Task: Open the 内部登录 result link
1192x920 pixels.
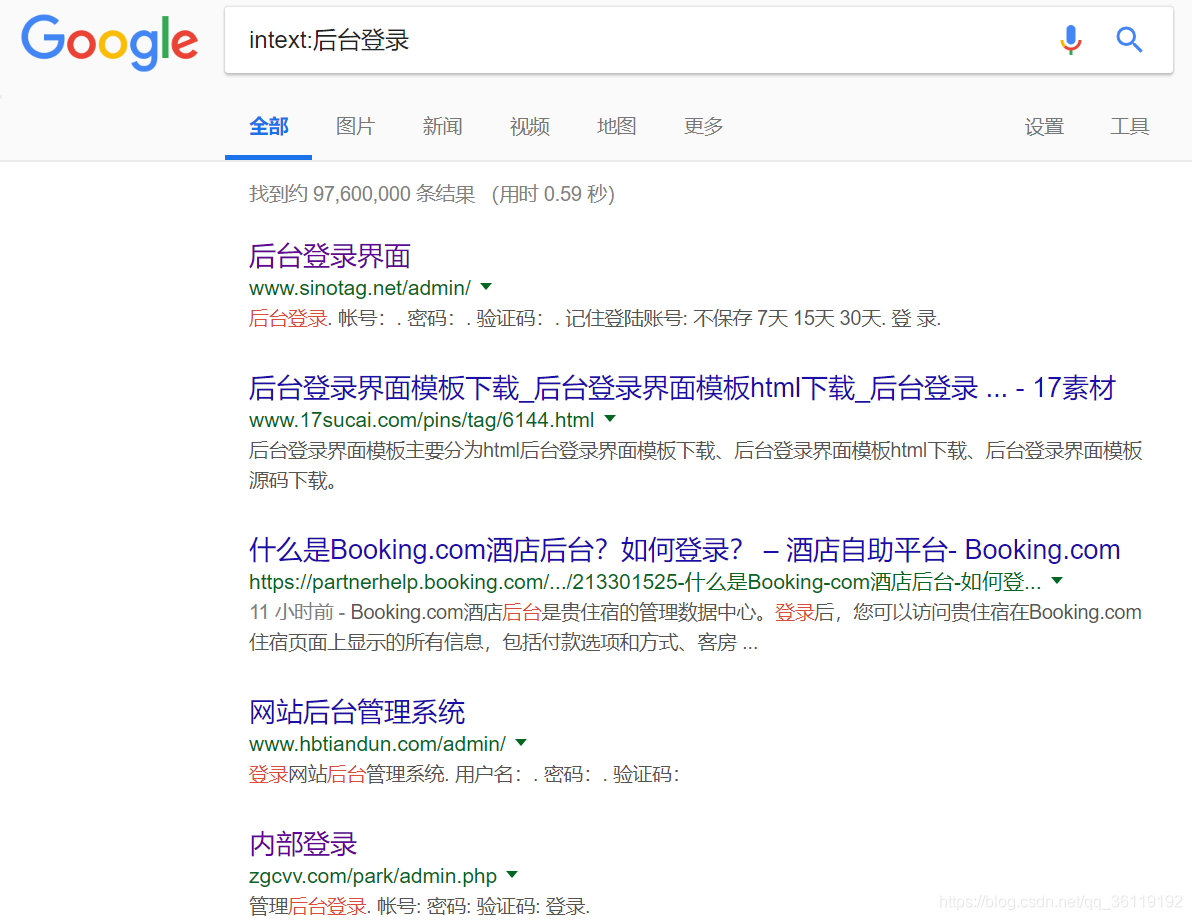Action: pos(303,844)
